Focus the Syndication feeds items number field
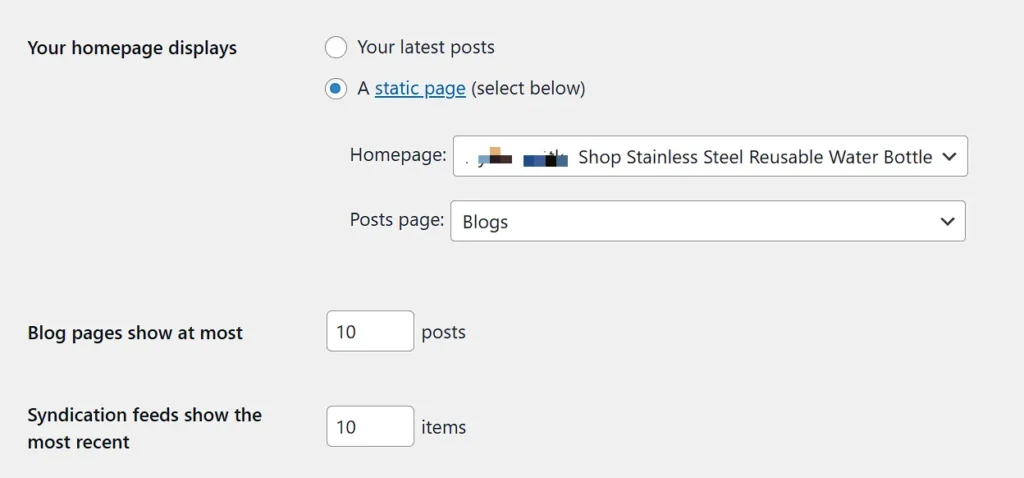This screenshot has width=1024, height=478. coord(370,426)
